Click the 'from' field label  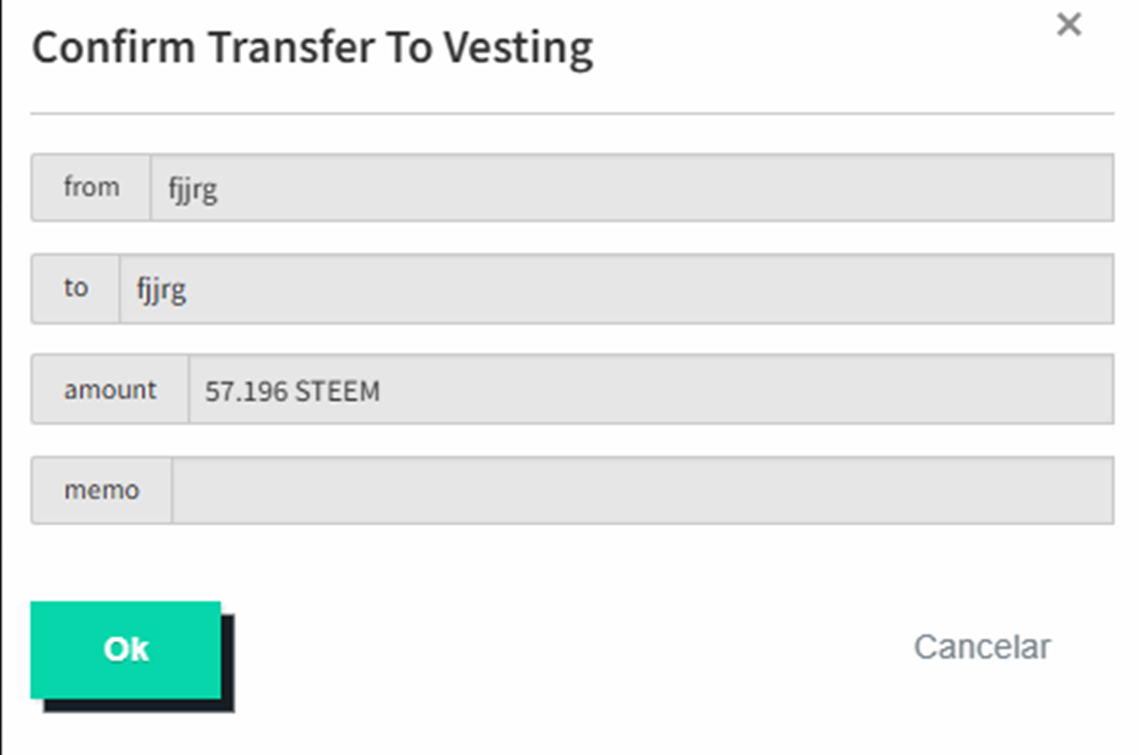tap(91, 187)
